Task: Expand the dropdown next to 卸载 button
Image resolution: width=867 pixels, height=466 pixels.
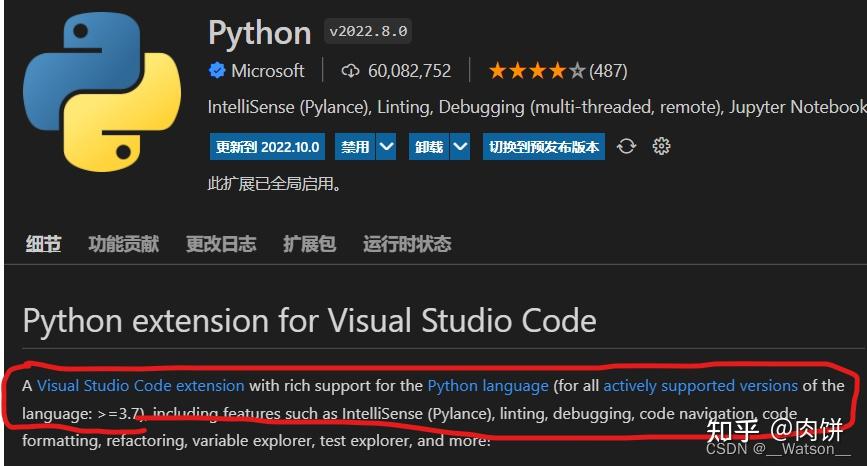Action: click(460, 146)
